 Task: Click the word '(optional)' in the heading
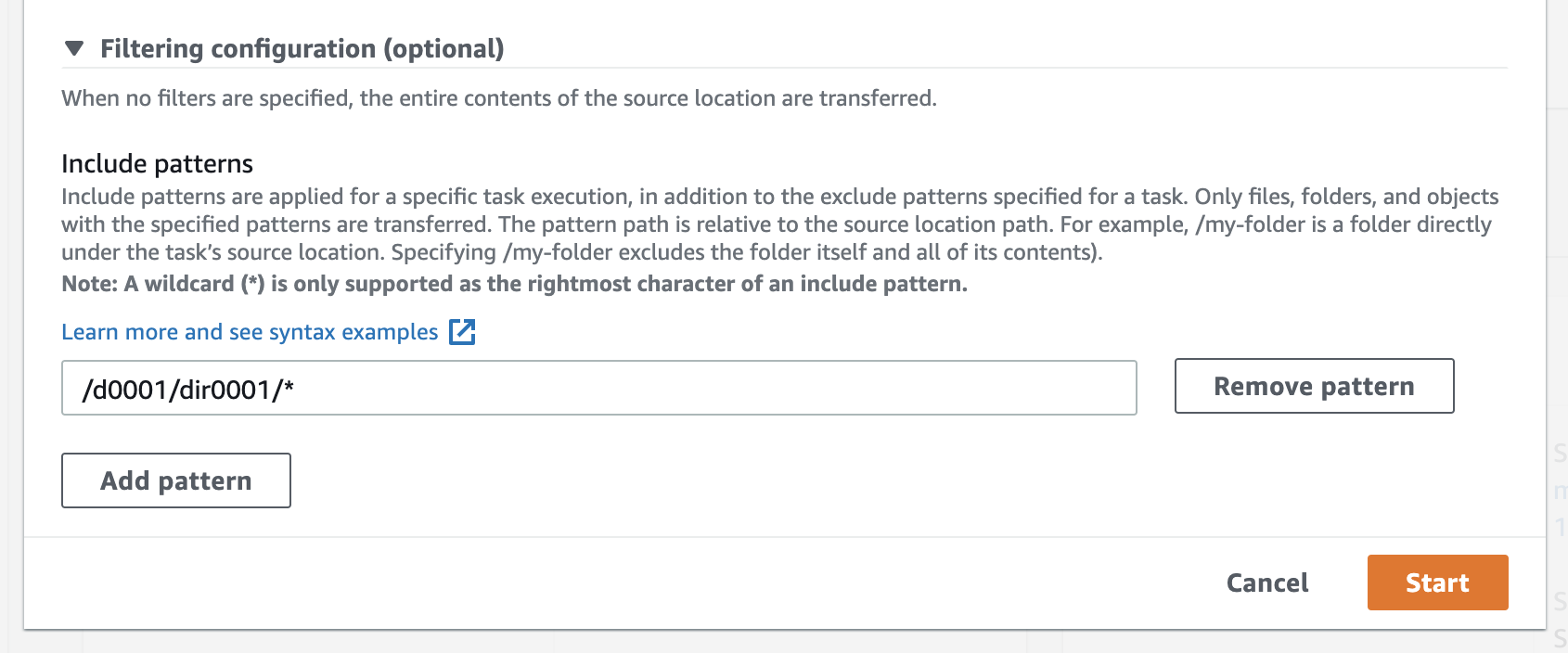(x=443, y=48)
